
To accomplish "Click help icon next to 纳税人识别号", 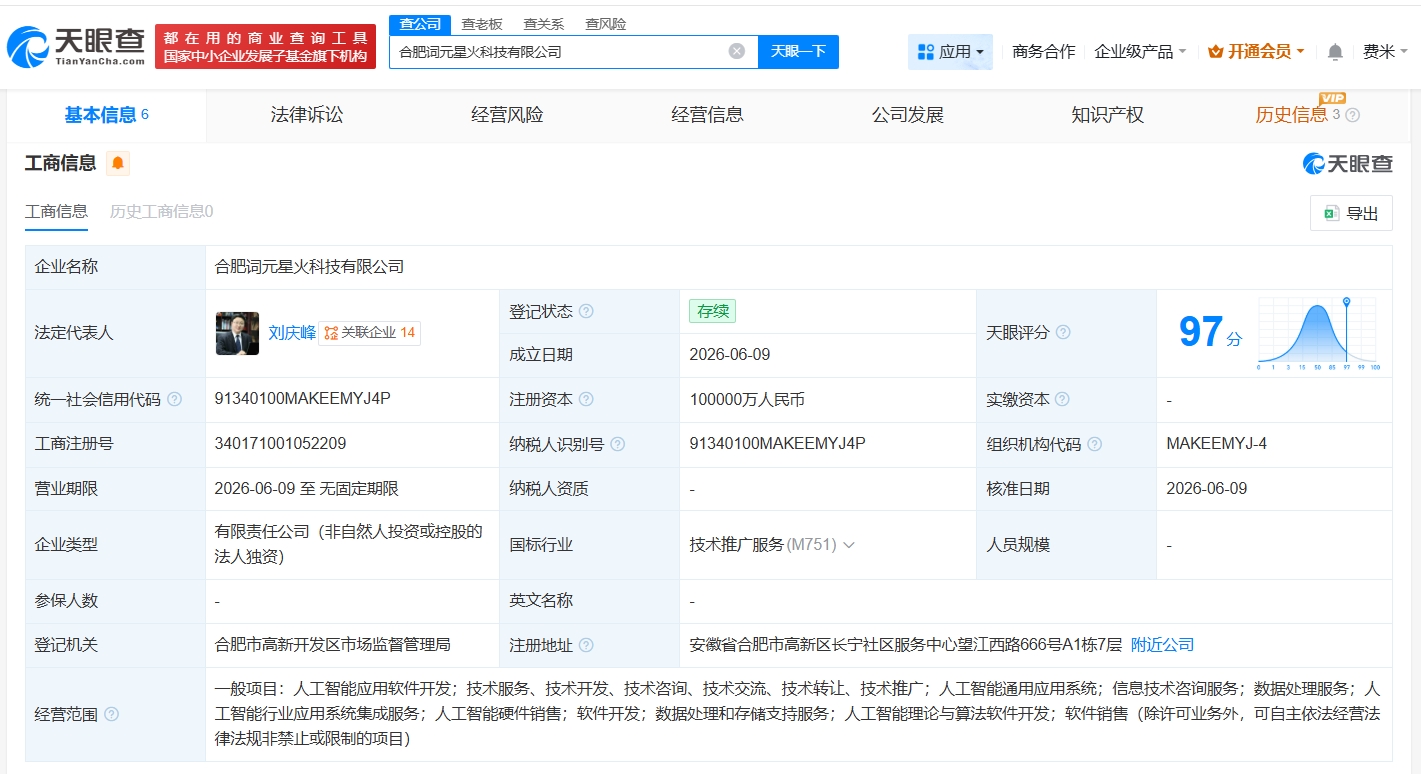I will 617,444.
